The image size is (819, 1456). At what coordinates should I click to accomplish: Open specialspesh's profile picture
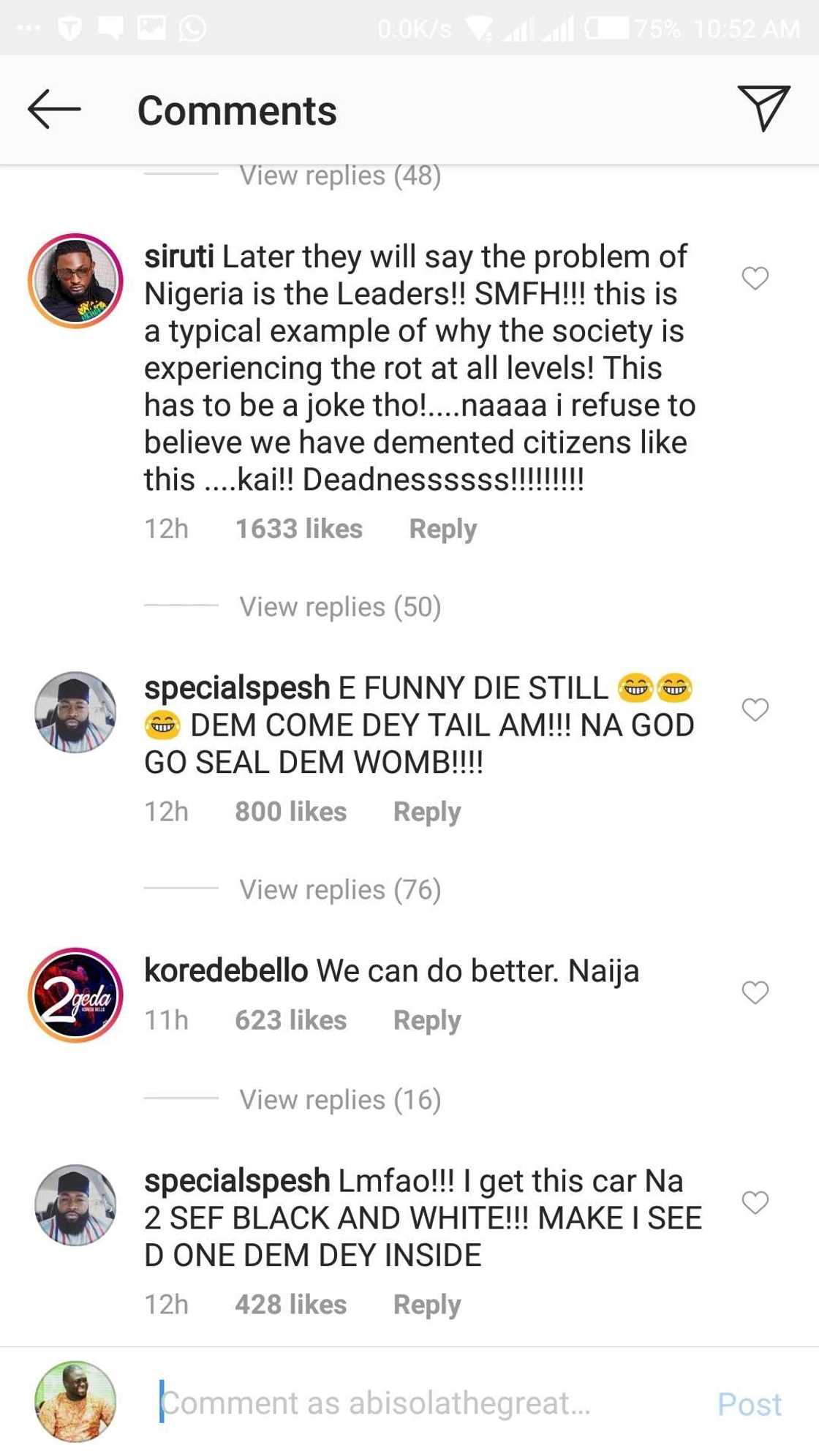75,713
